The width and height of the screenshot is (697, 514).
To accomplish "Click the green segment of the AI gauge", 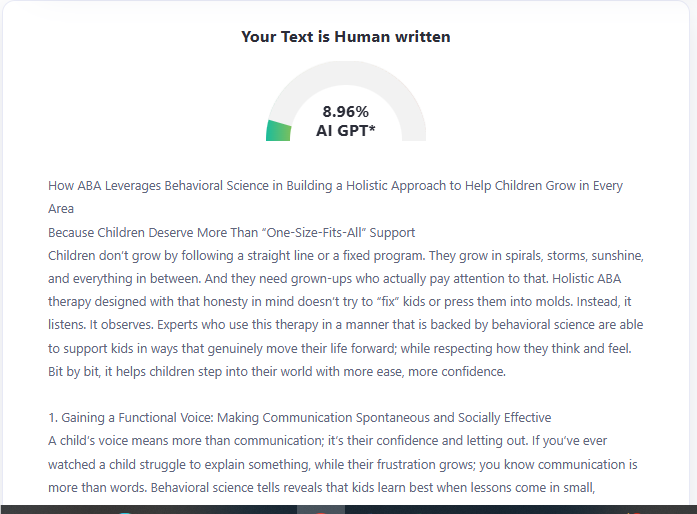I will tap(279, 131).
